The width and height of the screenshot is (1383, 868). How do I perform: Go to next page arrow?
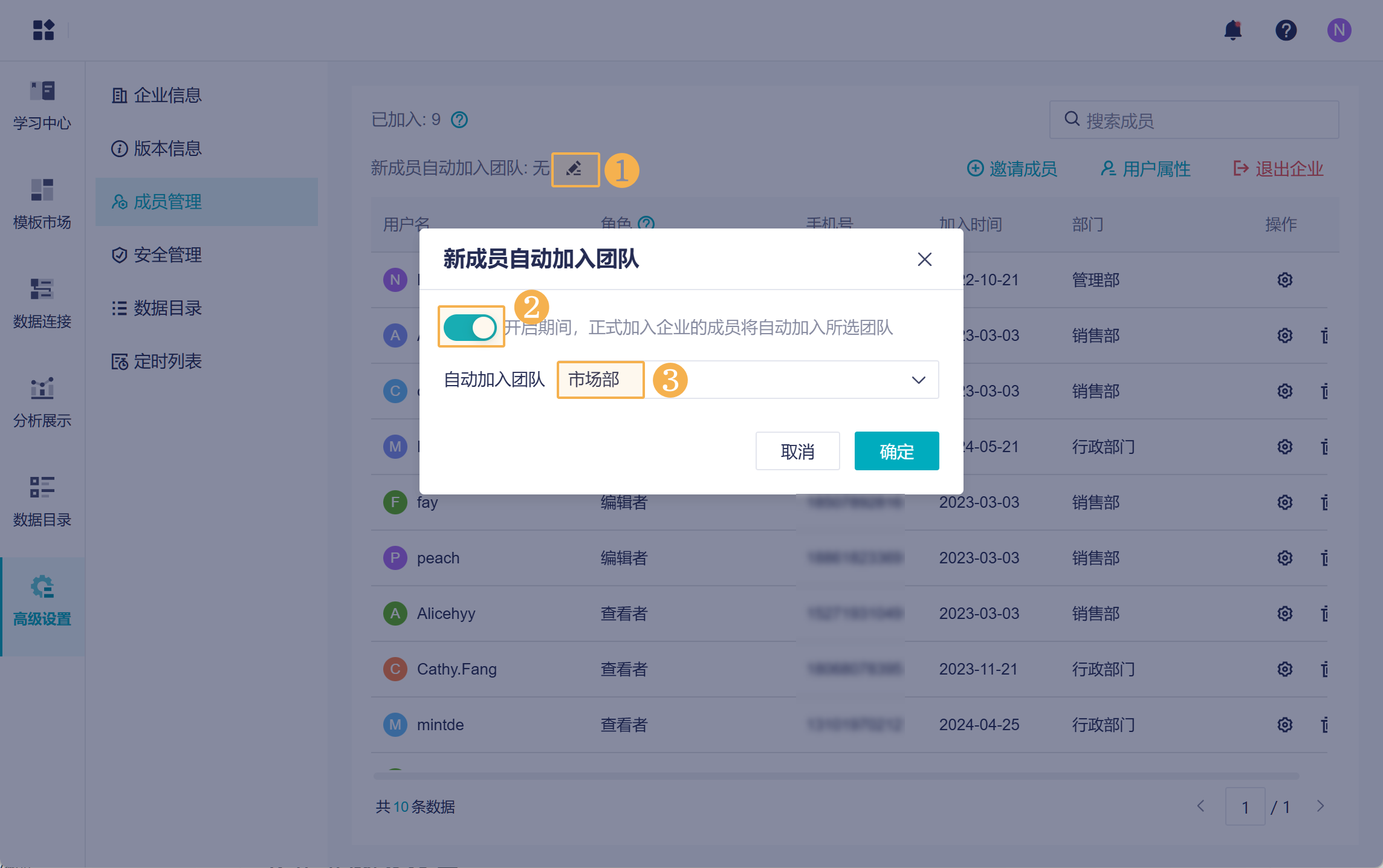tap(1320, 806)
